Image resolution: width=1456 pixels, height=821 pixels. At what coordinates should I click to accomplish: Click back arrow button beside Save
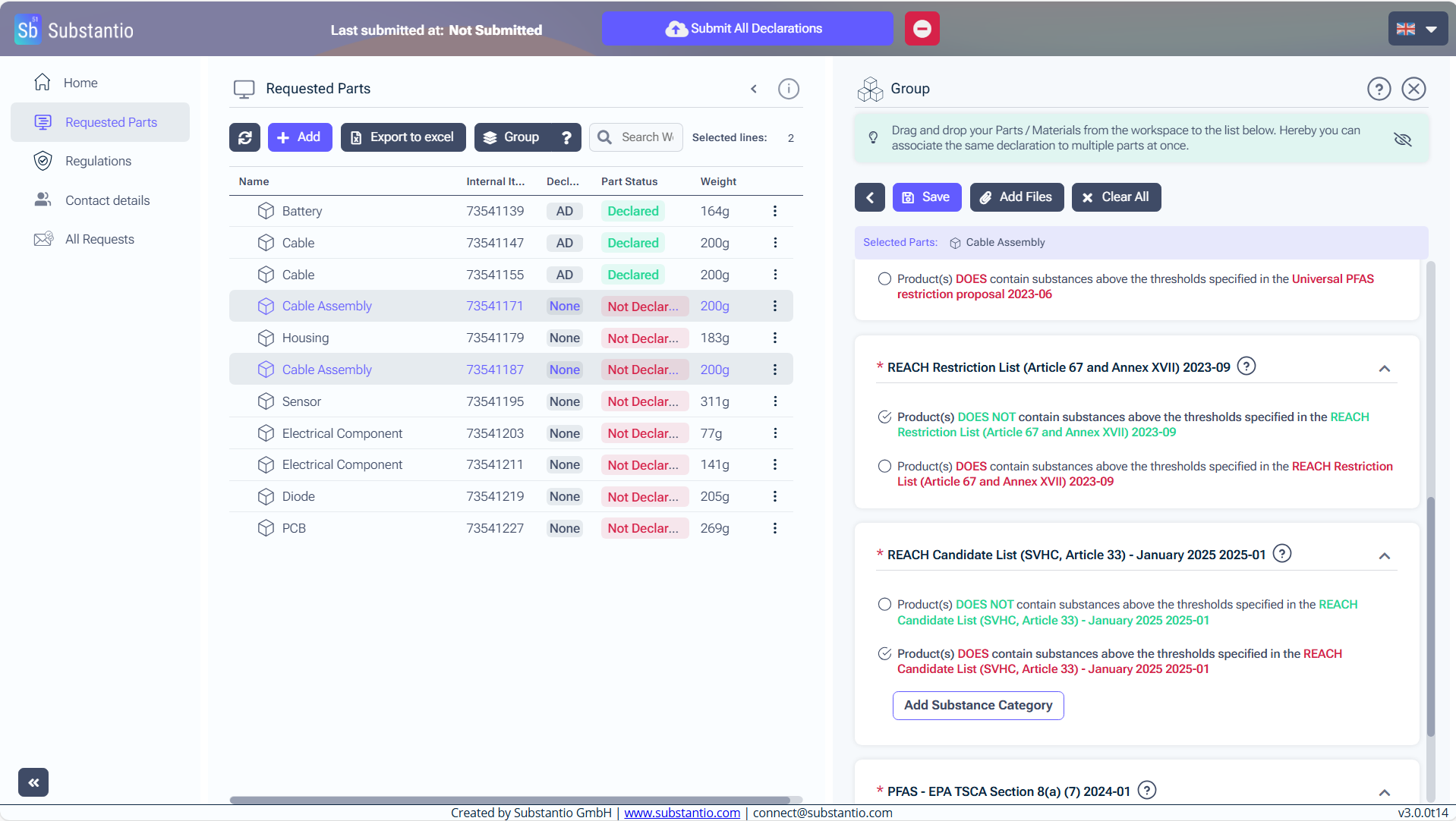[x=869, y=197]
